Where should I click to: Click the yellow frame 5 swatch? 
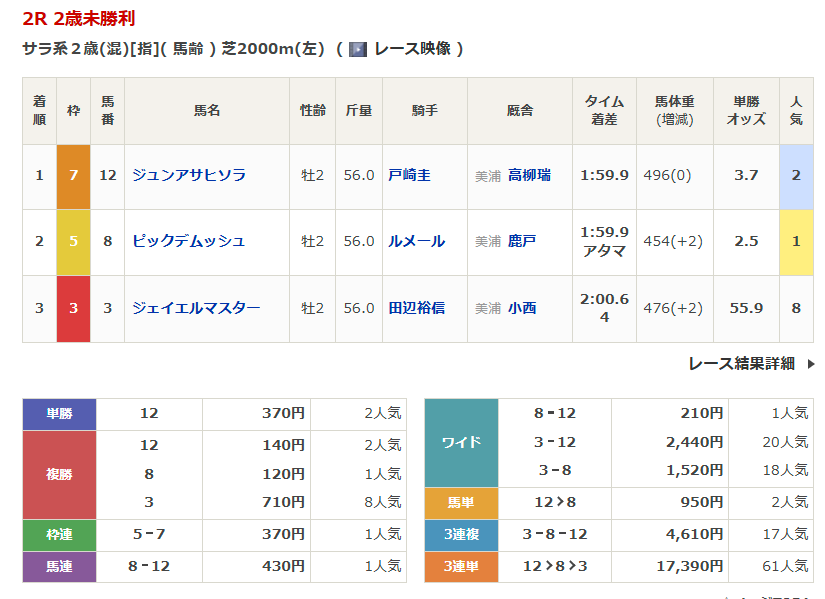click(73, 241)
